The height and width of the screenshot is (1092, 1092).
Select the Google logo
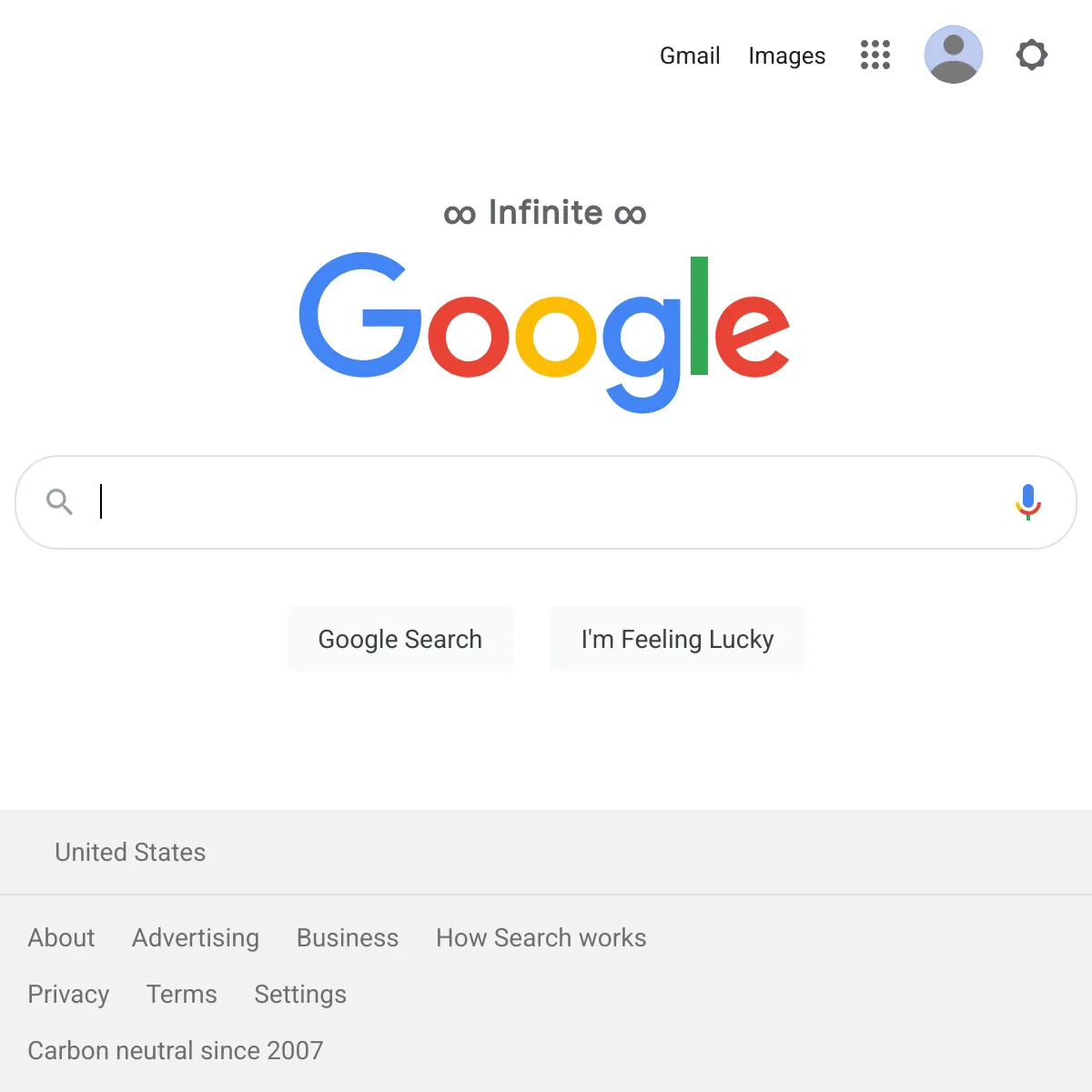(545, 332)
